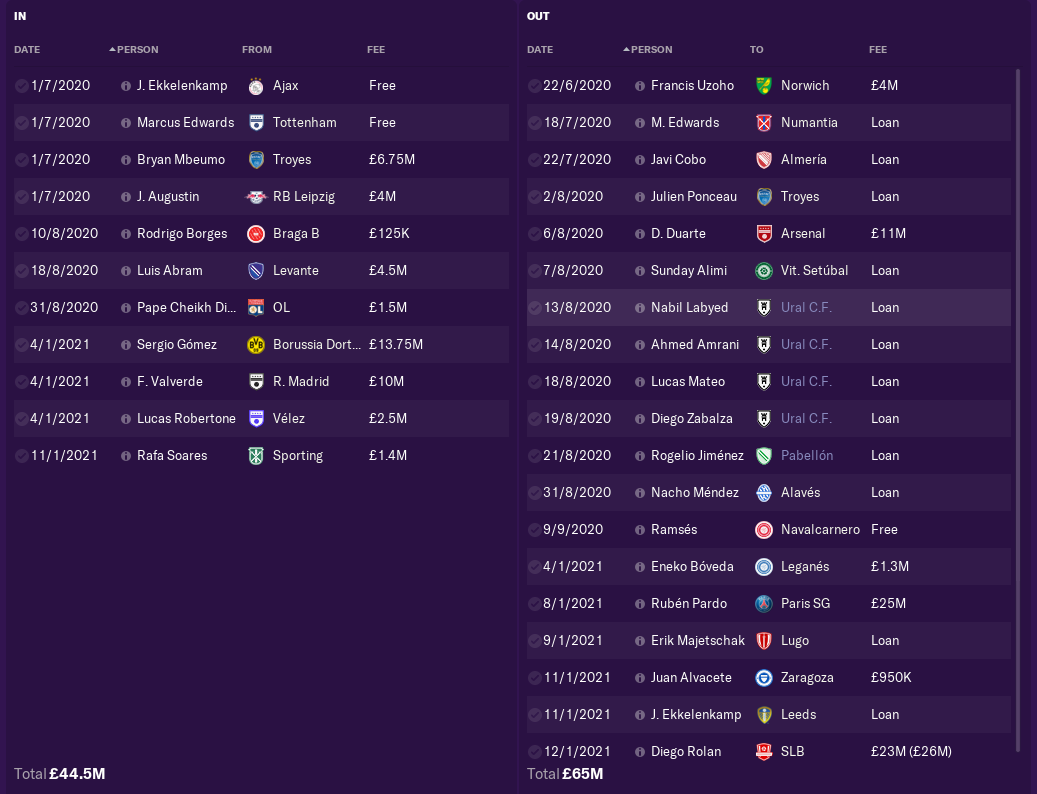Click the info icon beside Rubén Pardo
The height and width of the screenshot is (794, 1037).
tap(640, 604)
